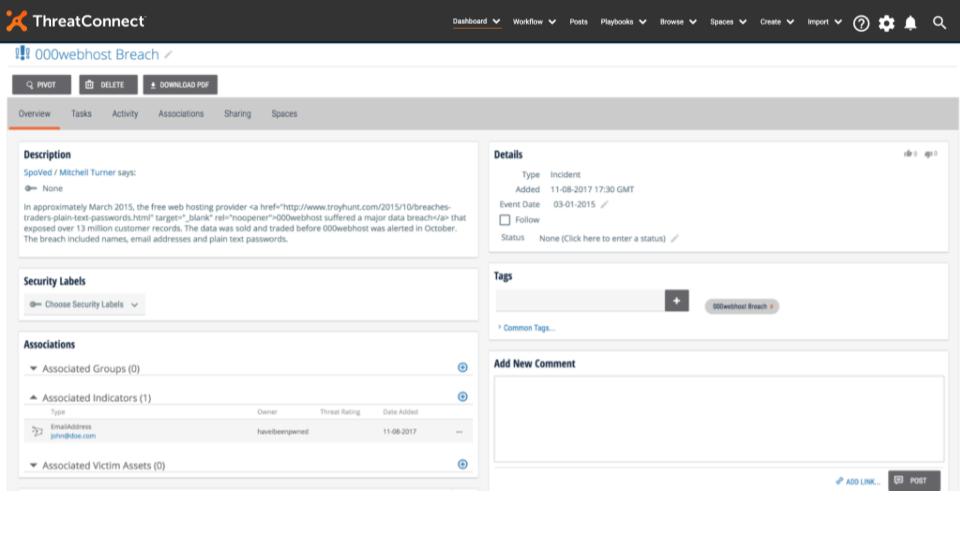Edit the Event Date pencil icon

[x=604, y=204]
